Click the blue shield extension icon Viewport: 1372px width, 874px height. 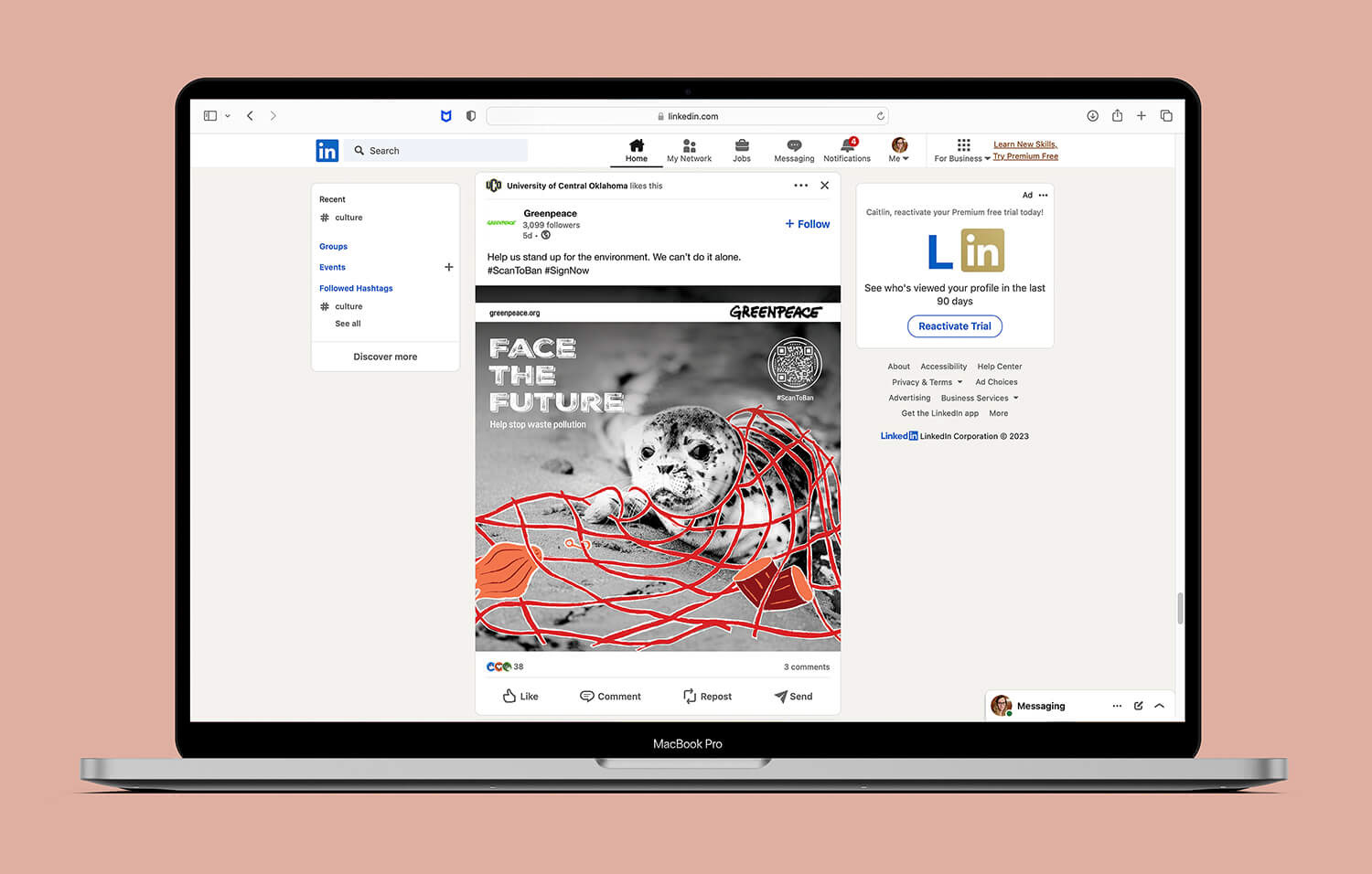tap(446, 116)
